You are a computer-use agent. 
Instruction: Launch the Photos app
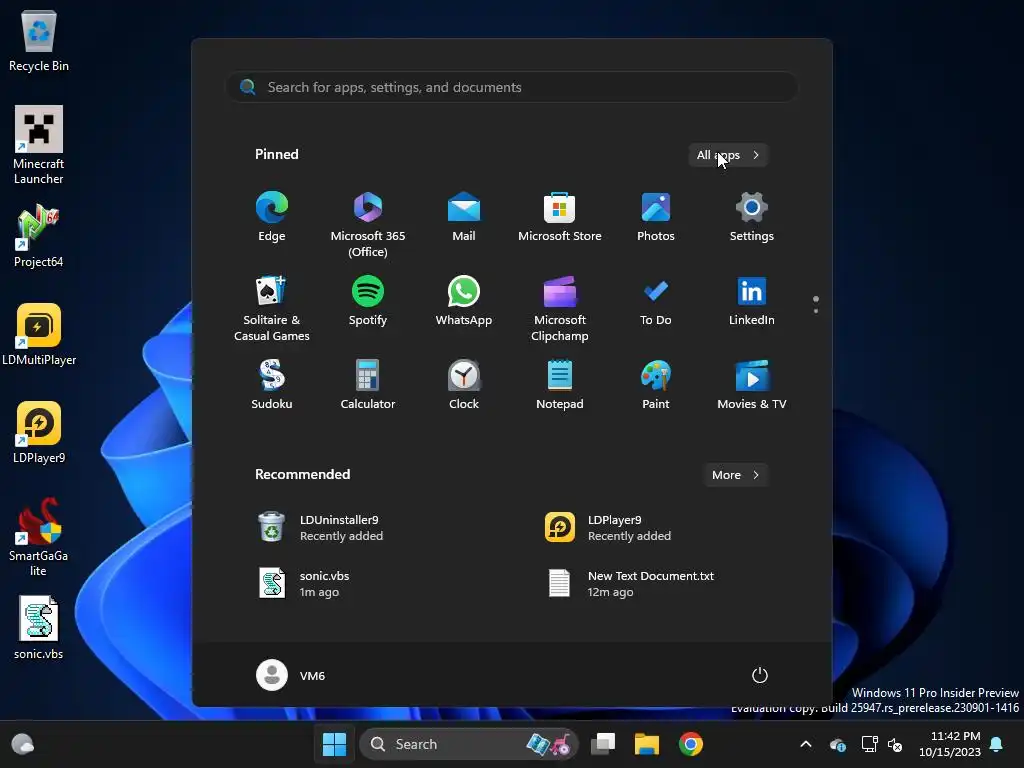(656, 217)
